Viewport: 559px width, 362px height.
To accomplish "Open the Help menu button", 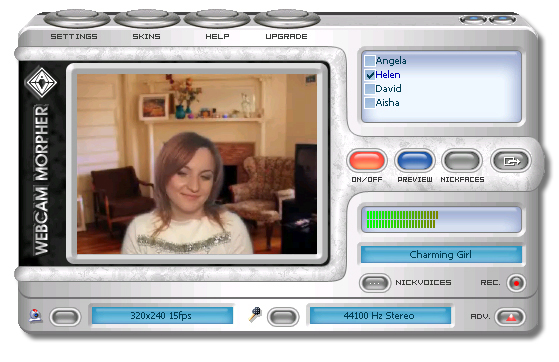I will 217,19.
